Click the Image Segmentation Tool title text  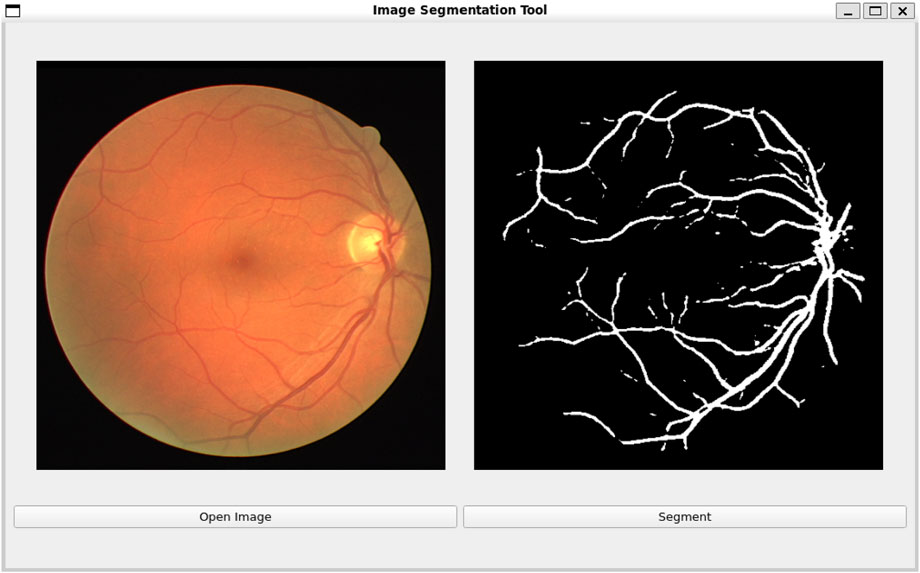click(460, 10)
